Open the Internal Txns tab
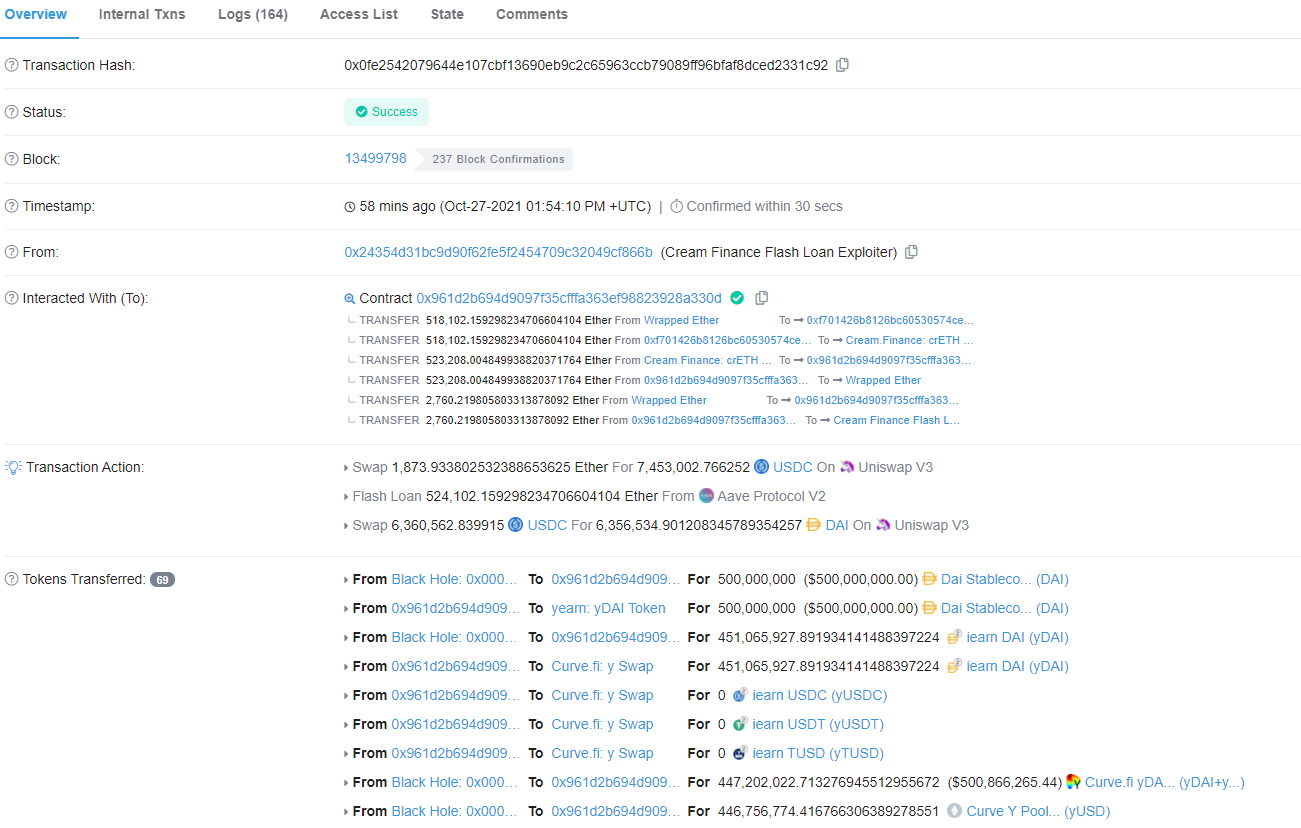Viewport: 1301px width, 828px height. (142, 15)
